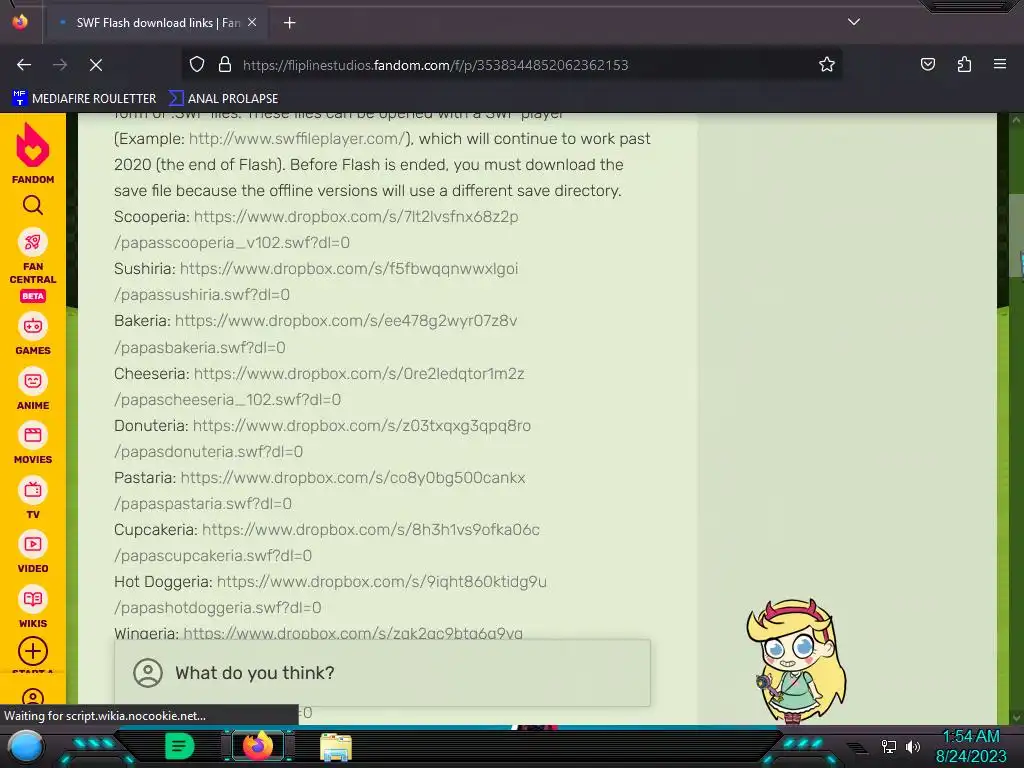
Task: Stop loading the page
Action: point(96,65)
